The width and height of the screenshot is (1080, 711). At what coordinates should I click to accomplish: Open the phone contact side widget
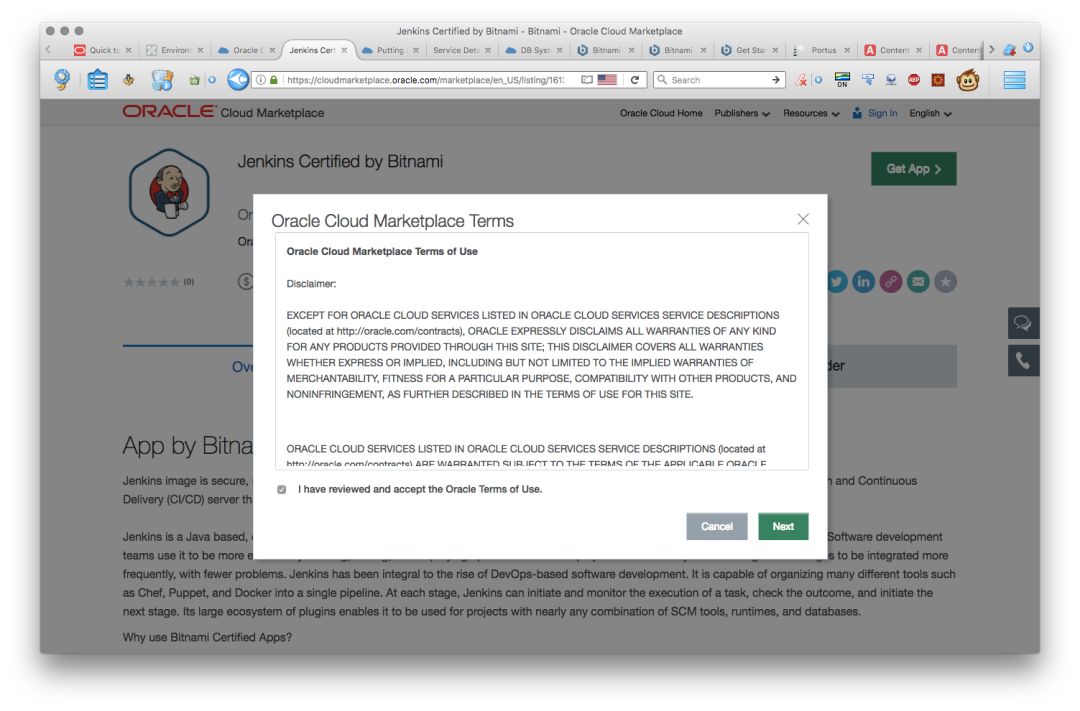1024,360
